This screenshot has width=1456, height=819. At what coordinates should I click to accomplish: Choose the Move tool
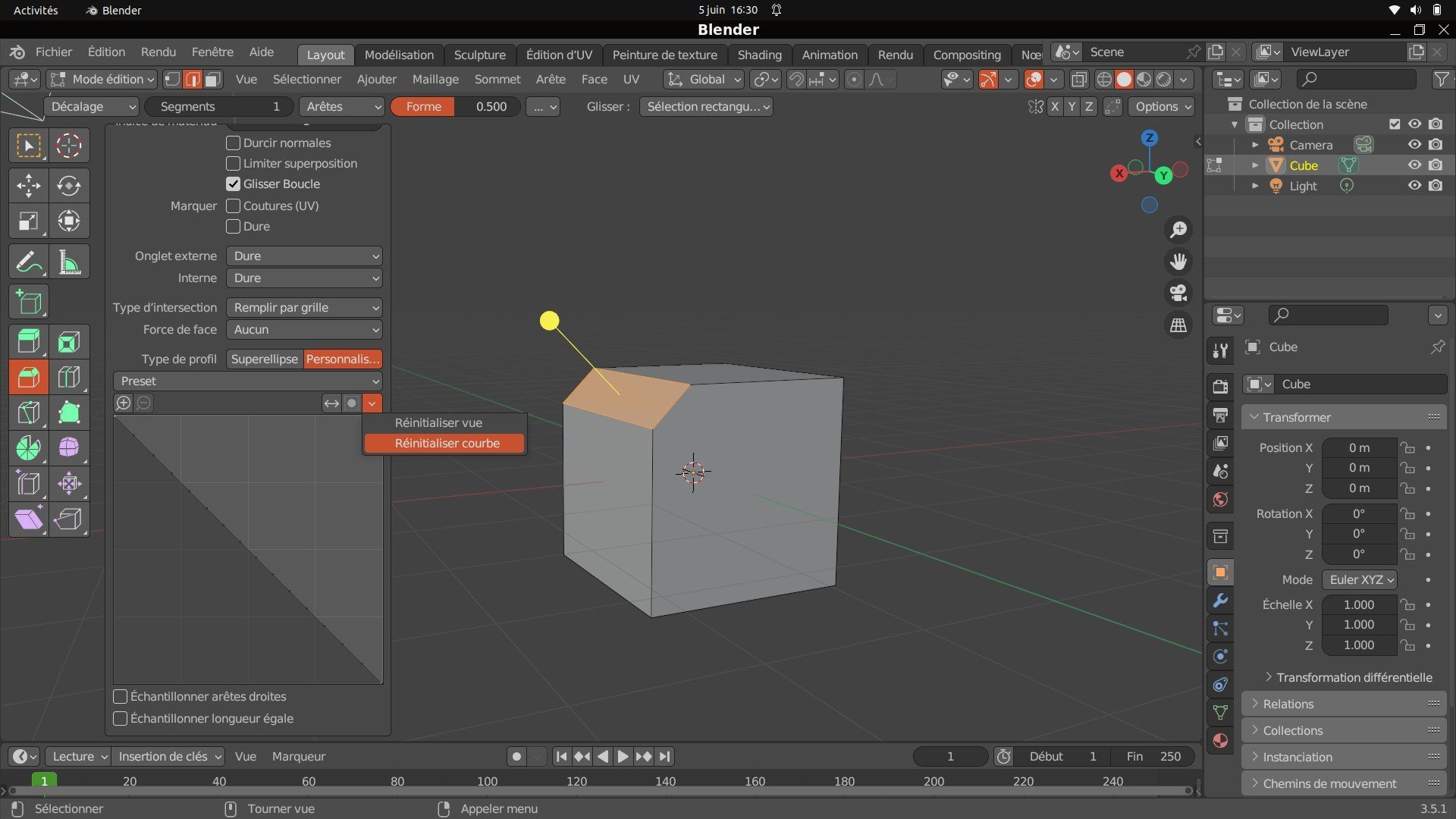point(28,186)
